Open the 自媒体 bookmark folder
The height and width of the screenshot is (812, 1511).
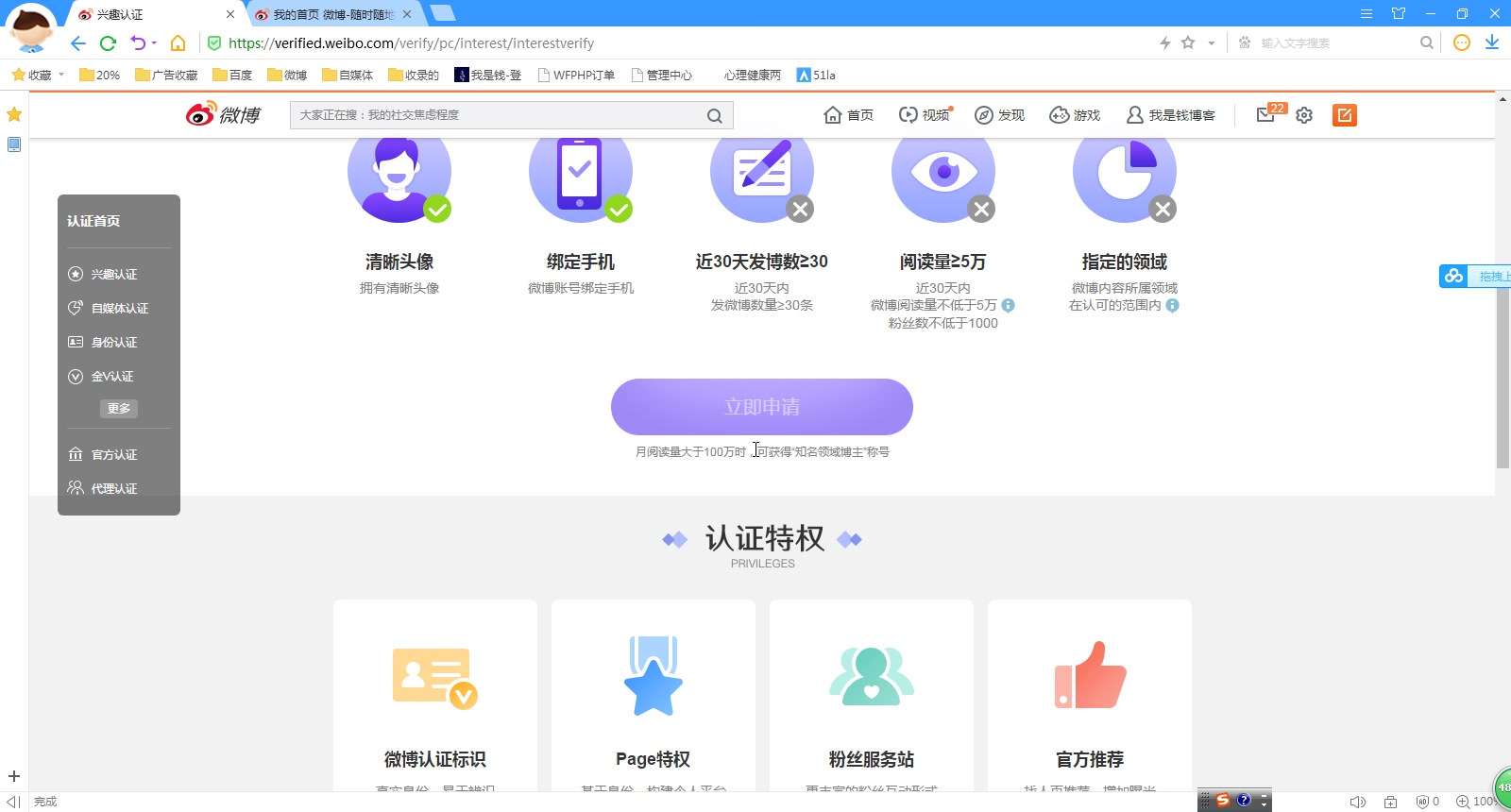click(348, 75)
